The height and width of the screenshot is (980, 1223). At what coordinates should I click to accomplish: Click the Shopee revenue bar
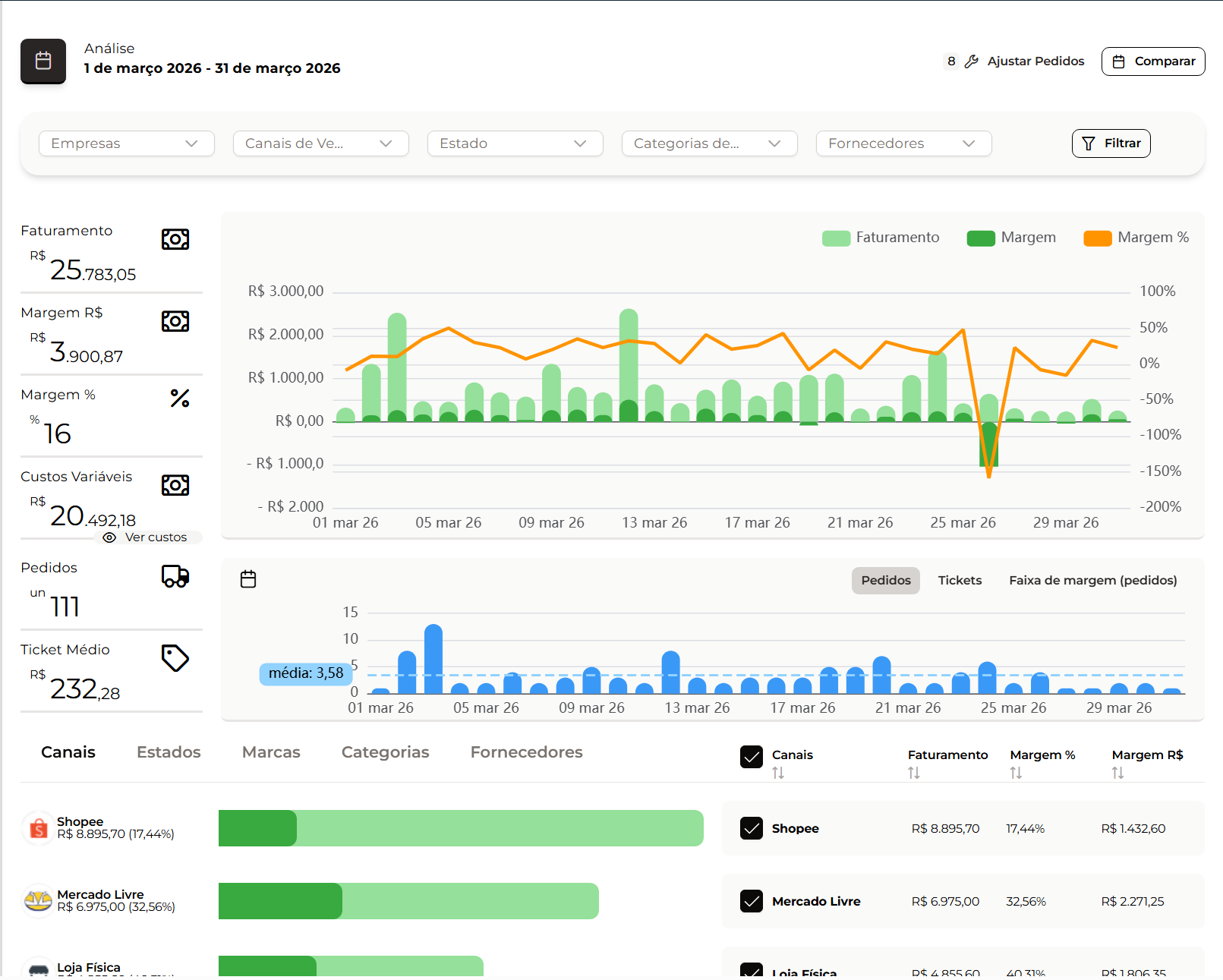[461, 828]
